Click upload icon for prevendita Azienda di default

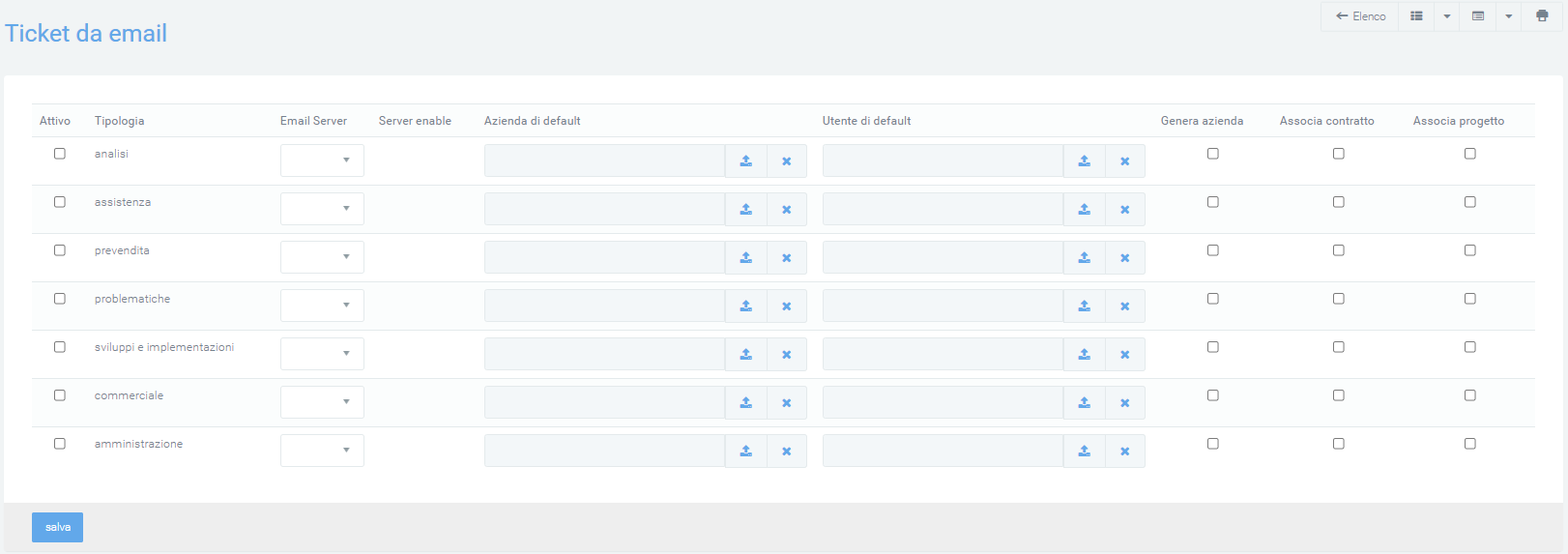746,258
